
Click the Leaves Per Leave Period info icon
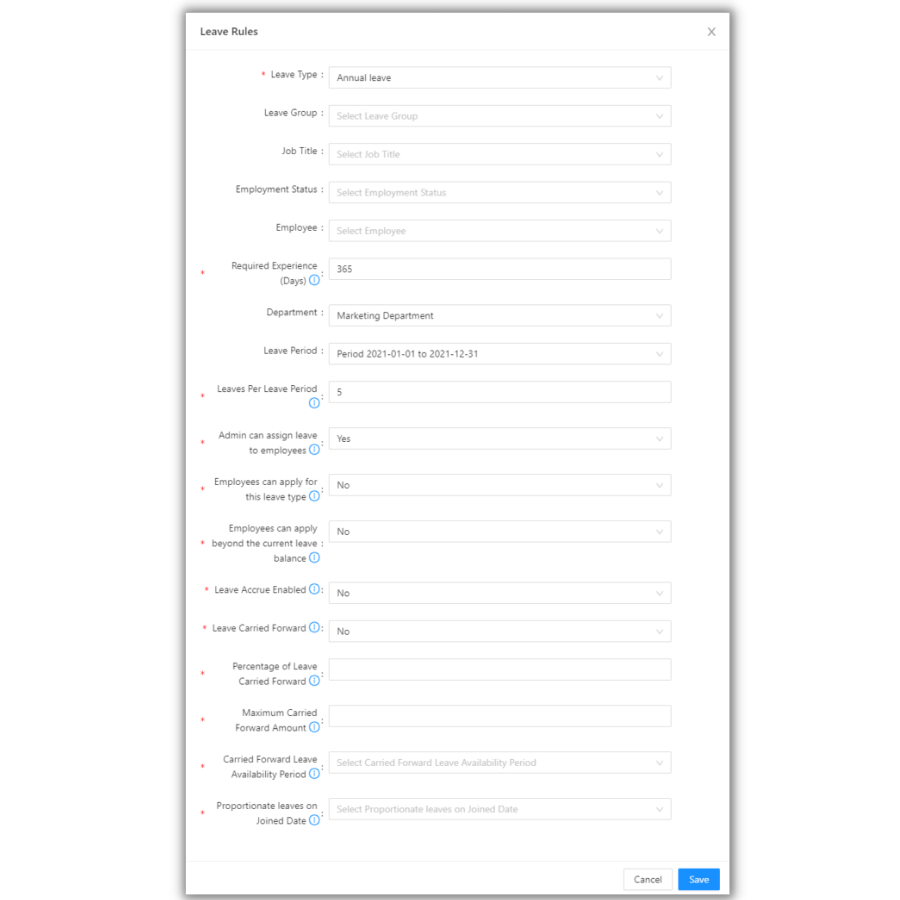coord(314,403)
